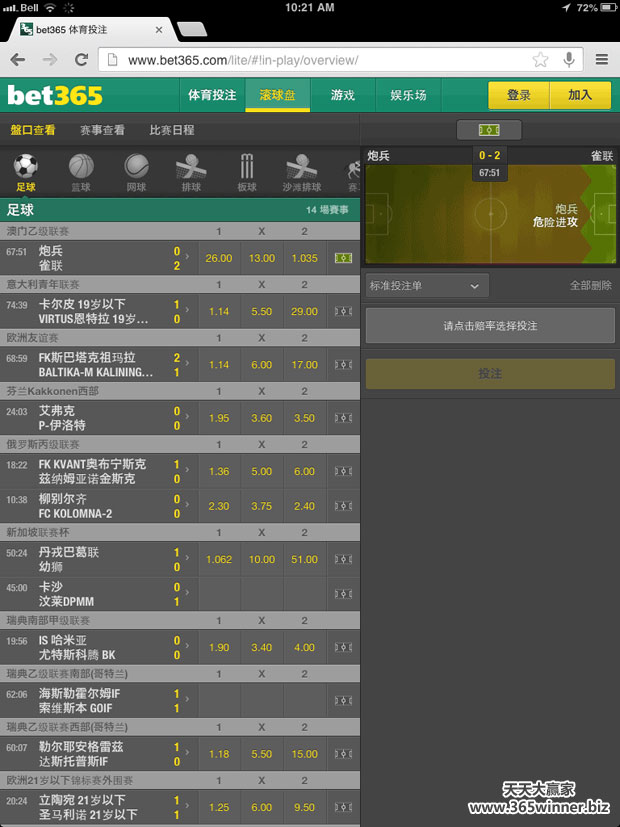The image size is (620, 827).
Task: Expand 艾弗克 vs P-伊洛特 chevron
Action: click(188, 417)
